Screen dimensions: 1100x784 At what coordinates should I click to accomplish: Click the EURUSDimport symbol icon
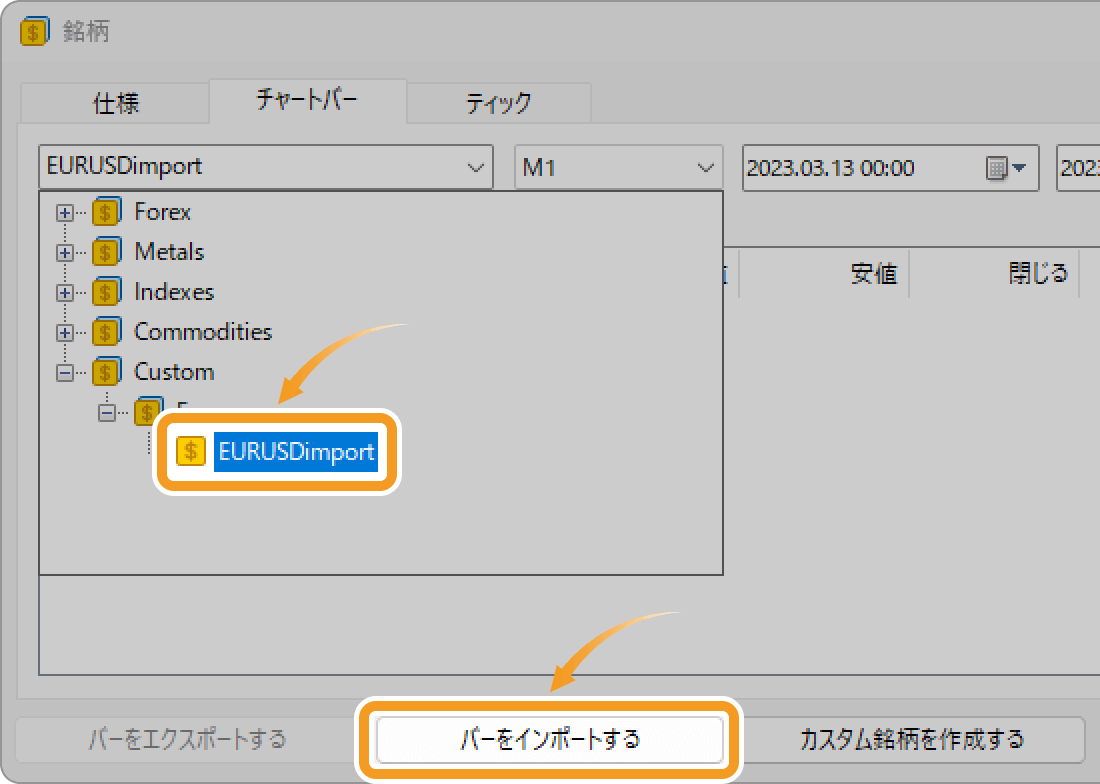pyautogui.click(x=191, y=451)
